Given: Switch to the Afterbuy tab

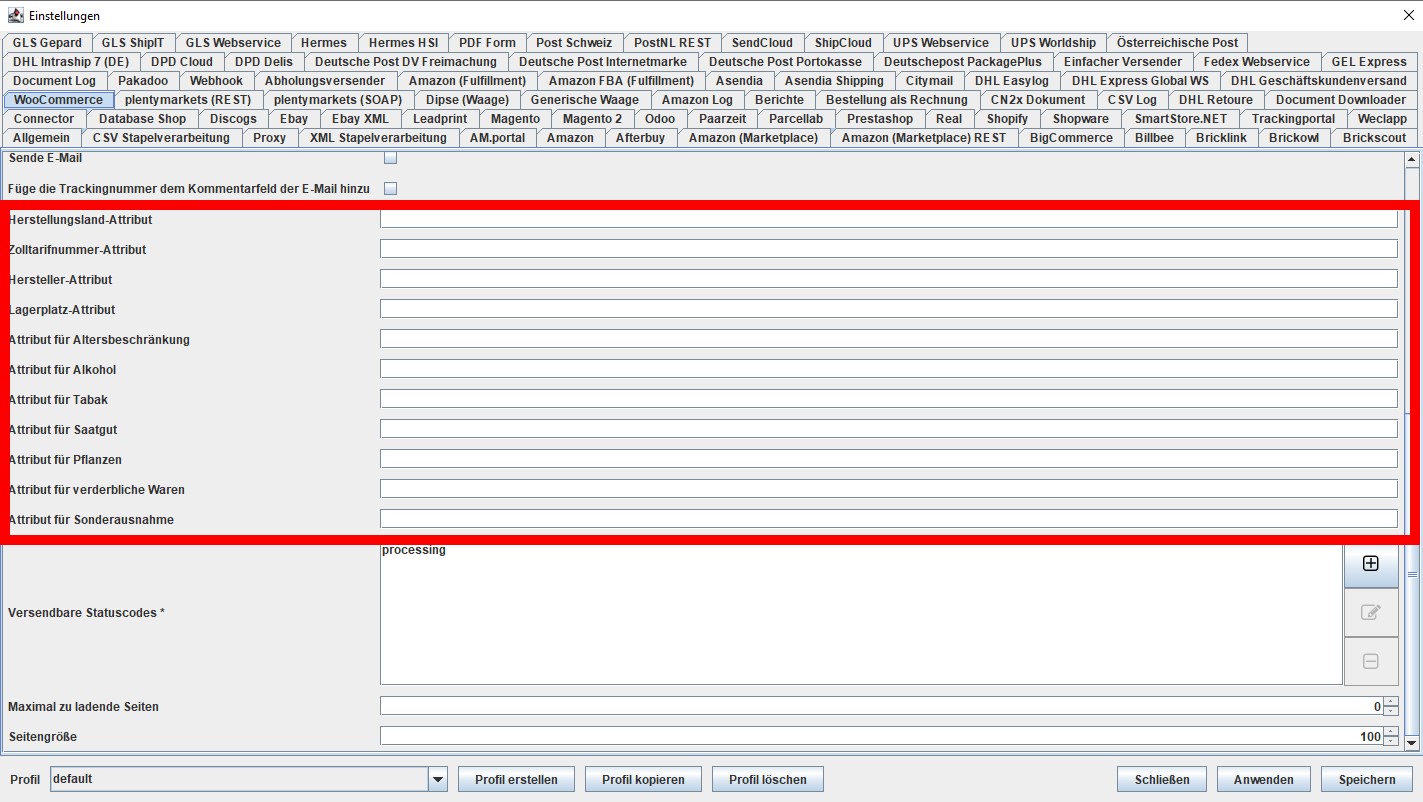Looking at the screenshot, I should (640, 138).
